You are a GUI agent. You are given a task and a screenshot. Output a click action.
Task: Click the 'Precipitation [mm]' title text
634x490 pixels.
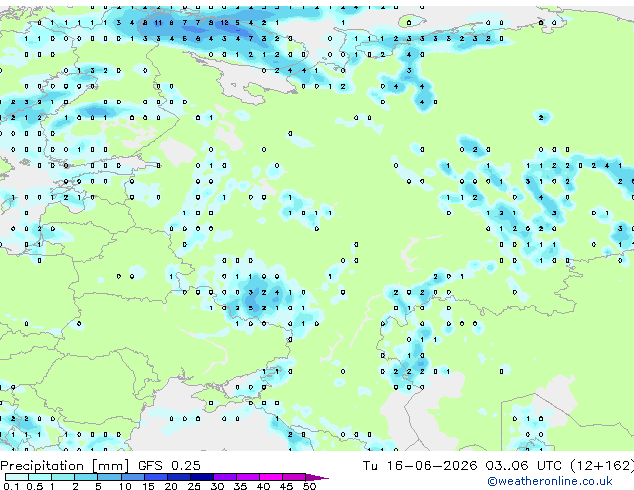[65, 466]
